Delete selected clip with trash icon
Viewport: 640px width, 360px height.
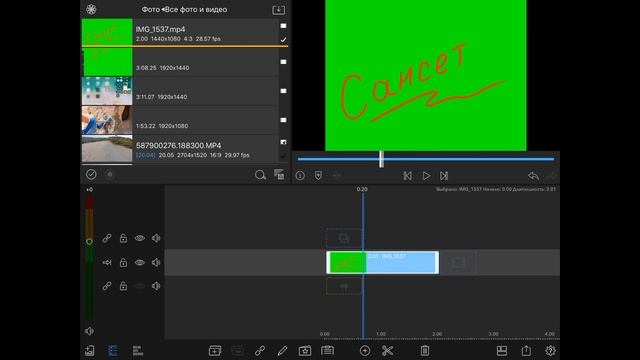tap(425, 351)
